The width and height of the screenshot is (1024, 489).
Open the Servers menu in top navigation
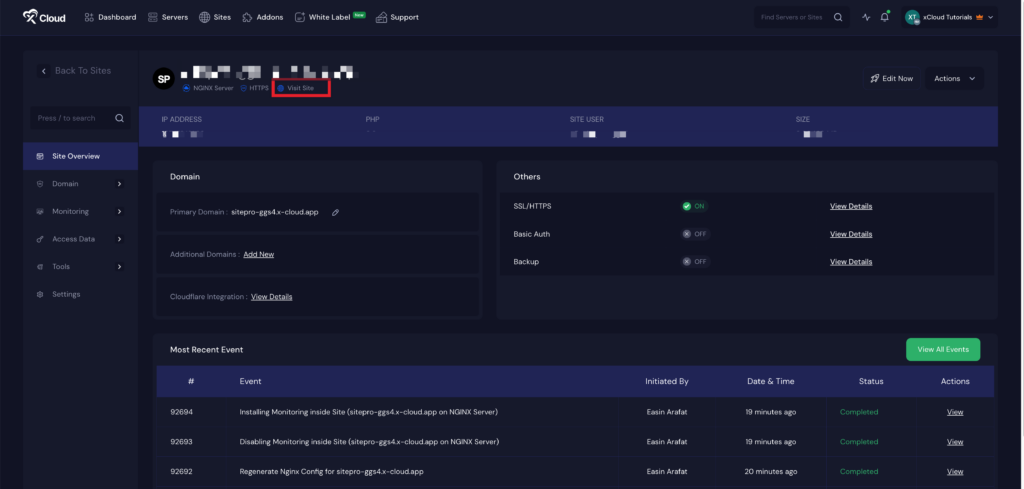click(168, 17)
